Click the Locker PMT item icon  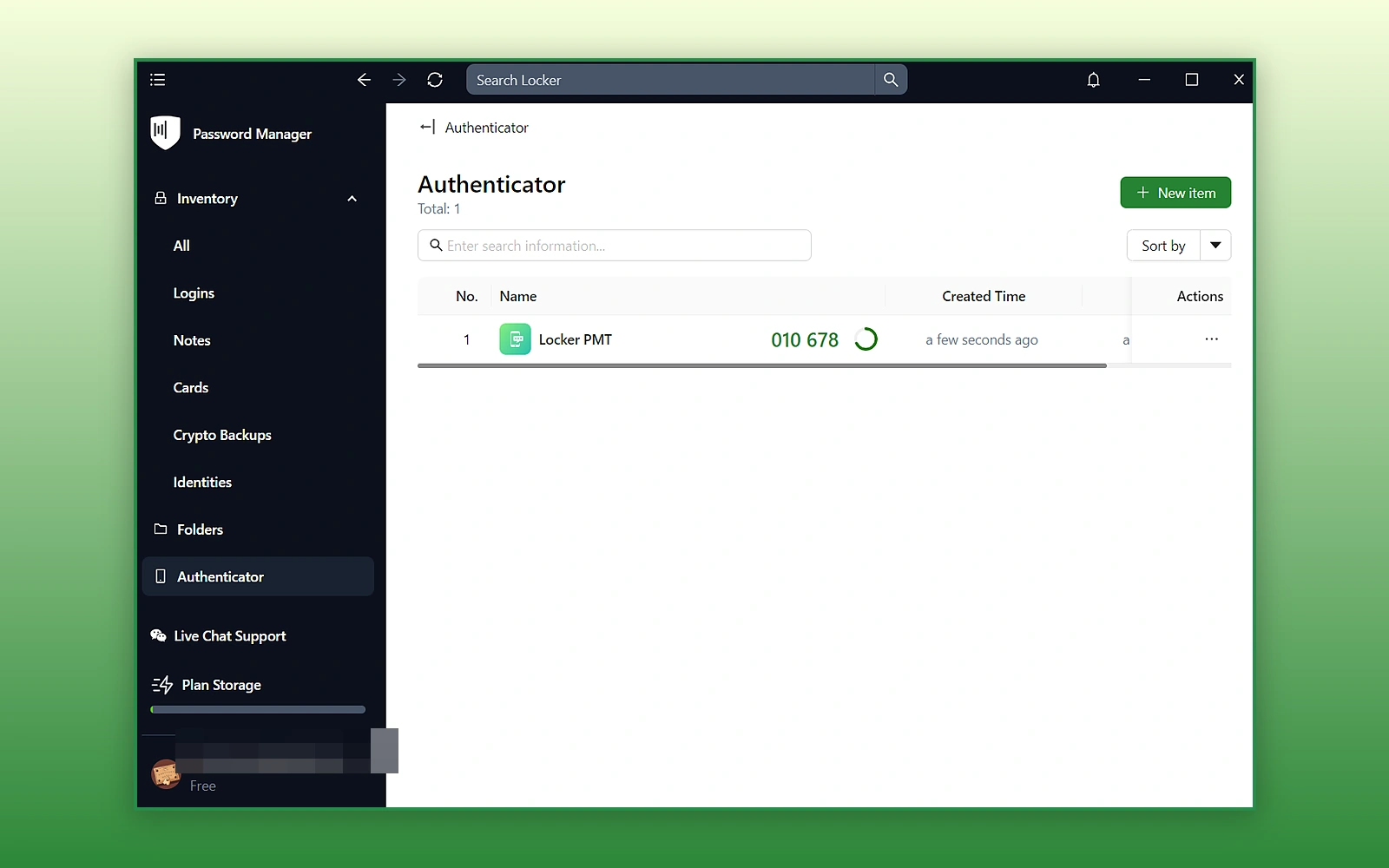click(515, 339)
